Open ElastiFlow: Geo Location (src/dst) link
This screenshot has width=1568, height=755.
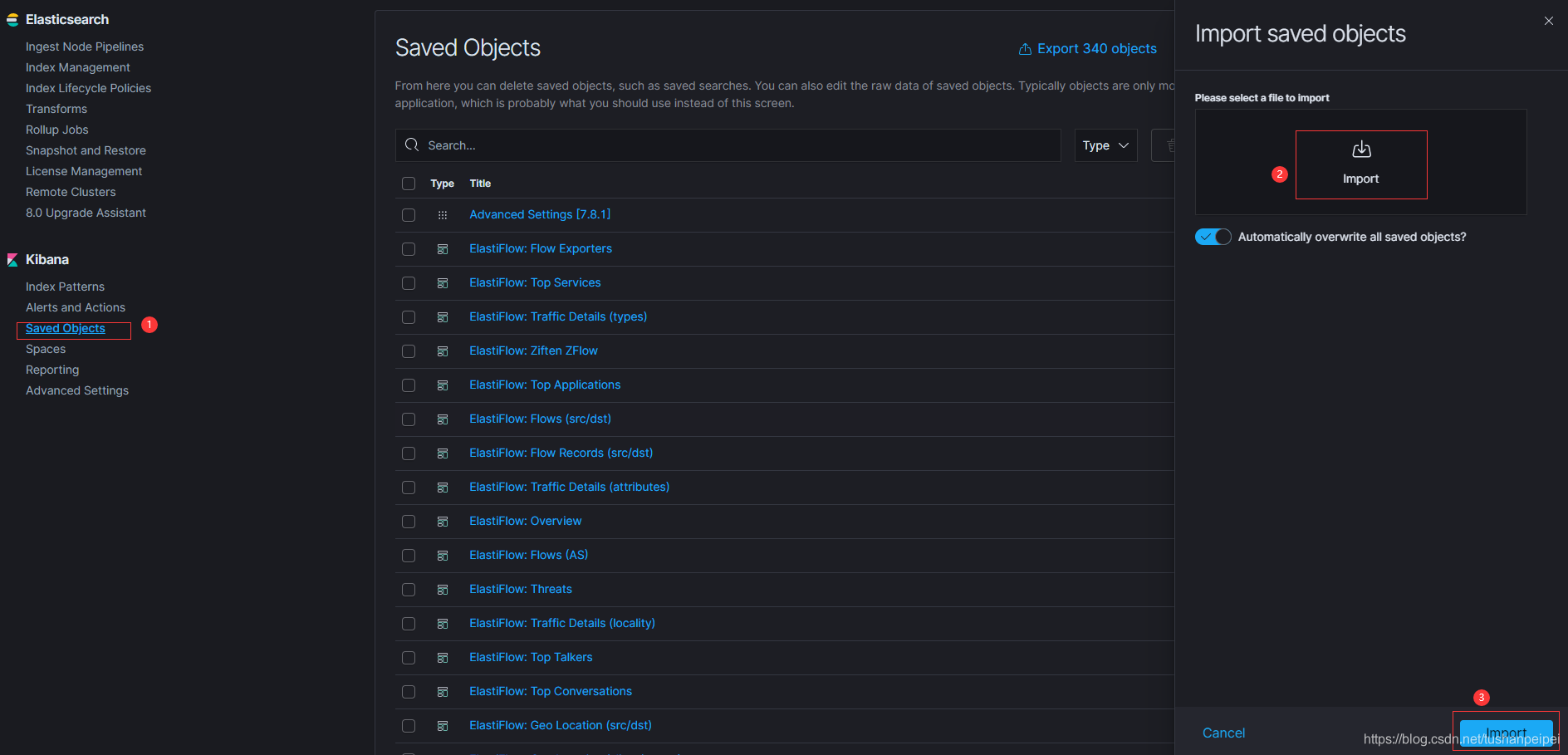click(x=561, y=725)
